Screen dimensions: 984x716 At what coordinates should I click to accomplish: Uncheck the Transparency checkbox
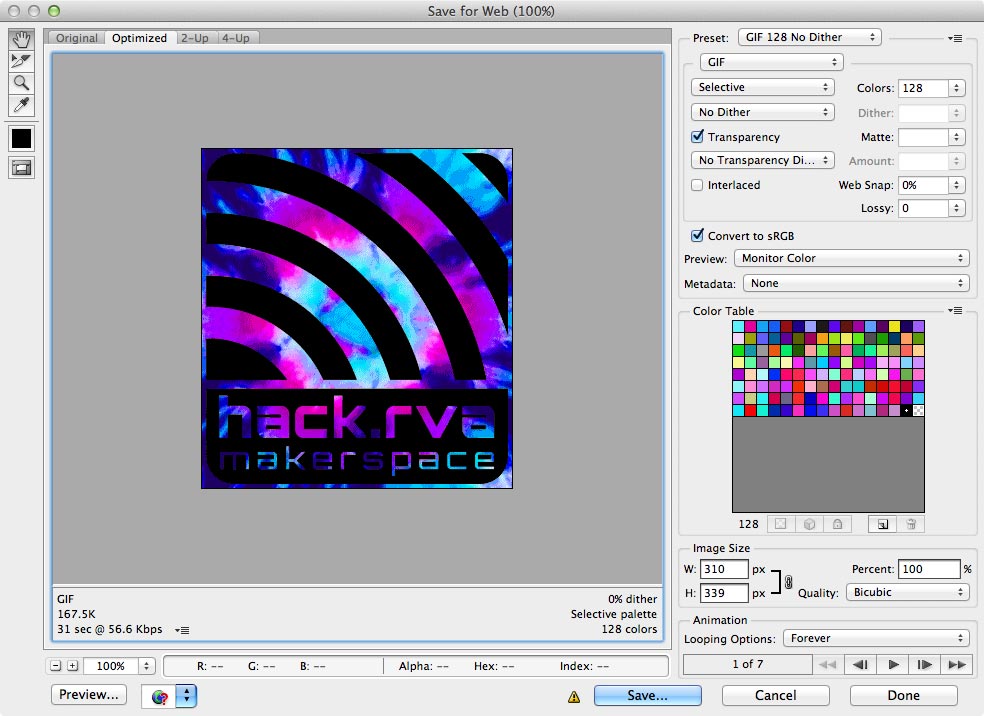coord(697,136)
